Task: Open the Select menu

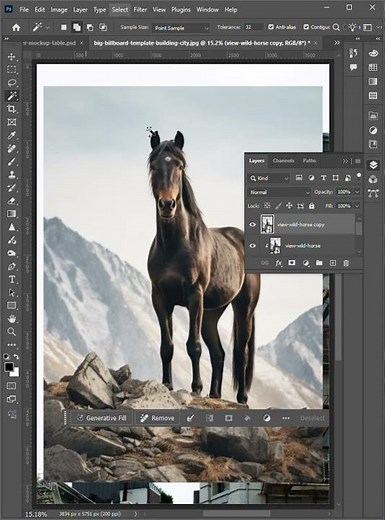Action: [x=120, y=10]
